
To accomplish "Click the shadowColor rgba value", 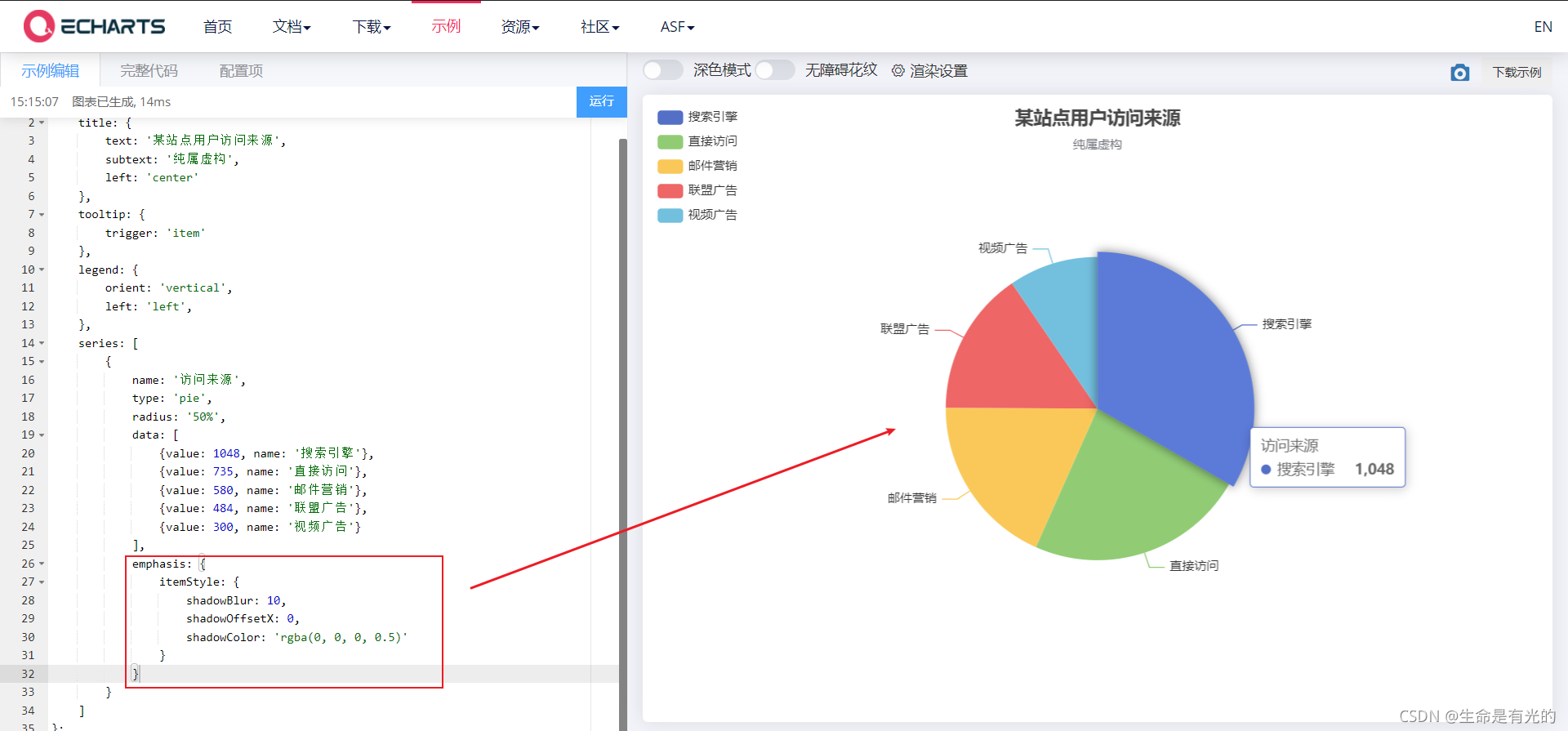I will (x=341, y=638).
